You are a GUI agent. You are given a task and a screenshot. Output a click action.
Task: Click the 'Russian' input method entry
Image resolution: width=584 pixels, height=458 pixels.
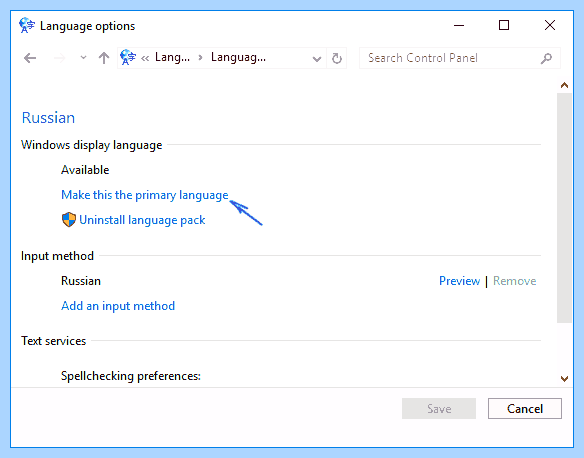81,281
